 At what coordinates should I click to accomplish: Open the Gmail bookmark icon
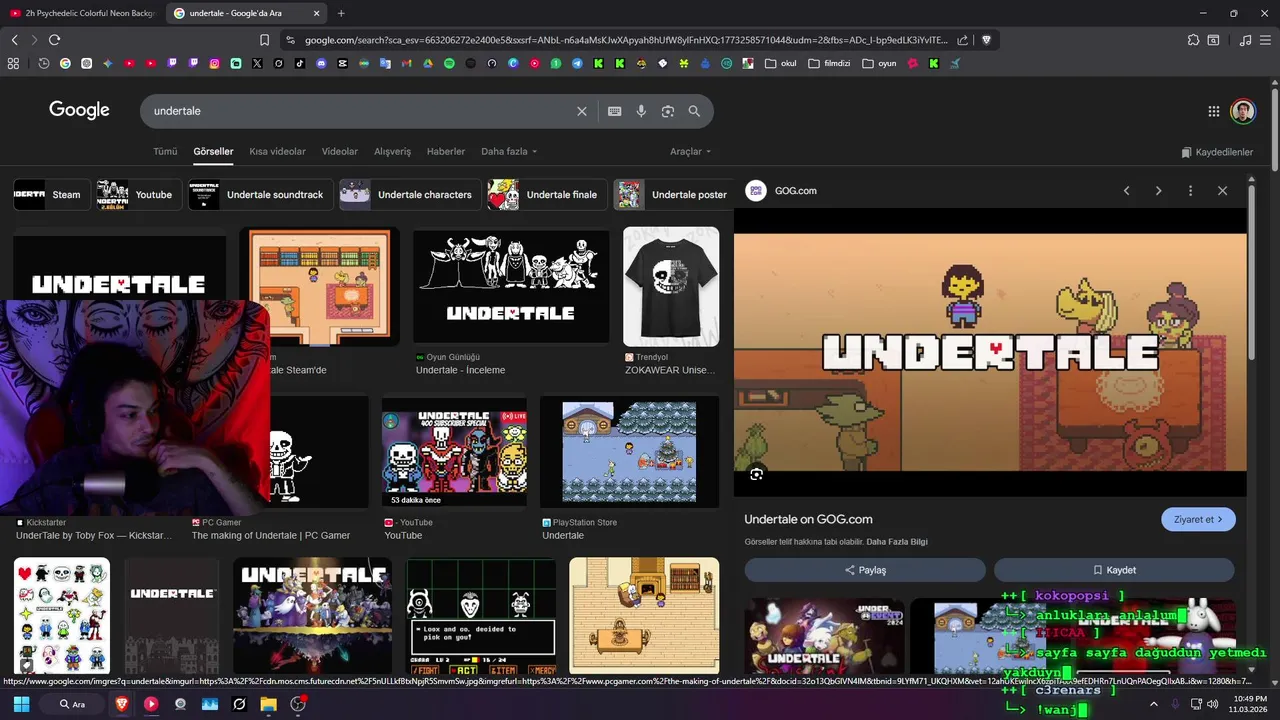406,63
